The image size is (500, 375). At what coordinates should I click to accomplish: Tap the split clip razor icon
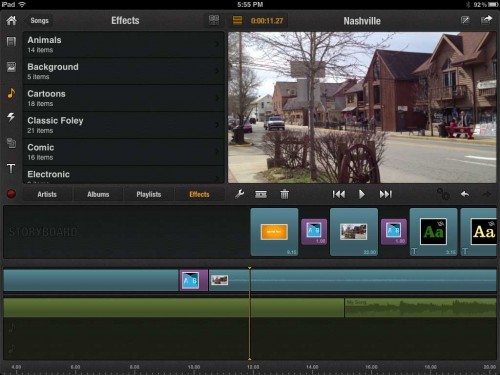(x=261, y=194)
